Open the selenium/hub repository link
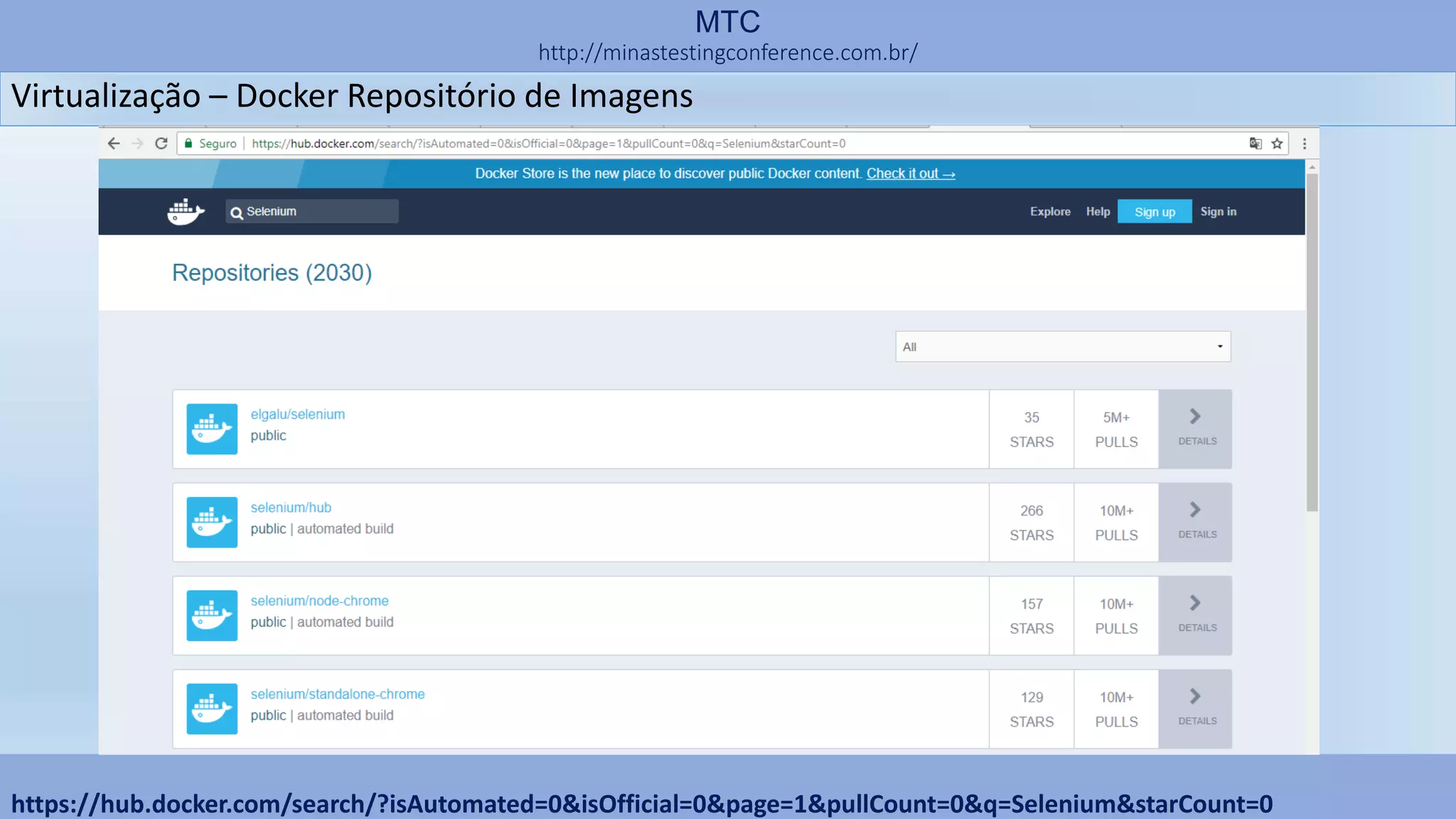This screenshot has height=819, width=1456. [x=291, y=508]
